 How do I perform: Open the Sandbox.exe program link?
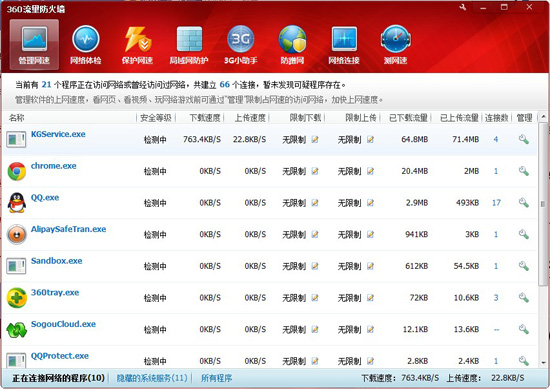56,261
